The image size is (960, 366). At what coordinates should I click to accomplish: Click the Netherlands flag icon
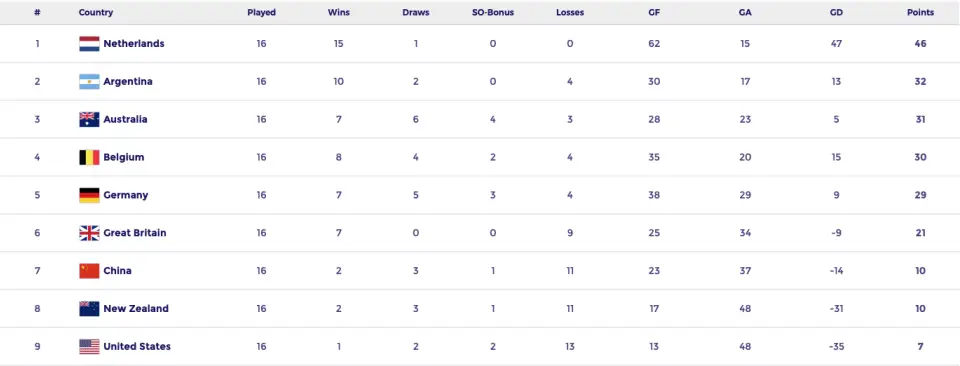tap(89, 43)
